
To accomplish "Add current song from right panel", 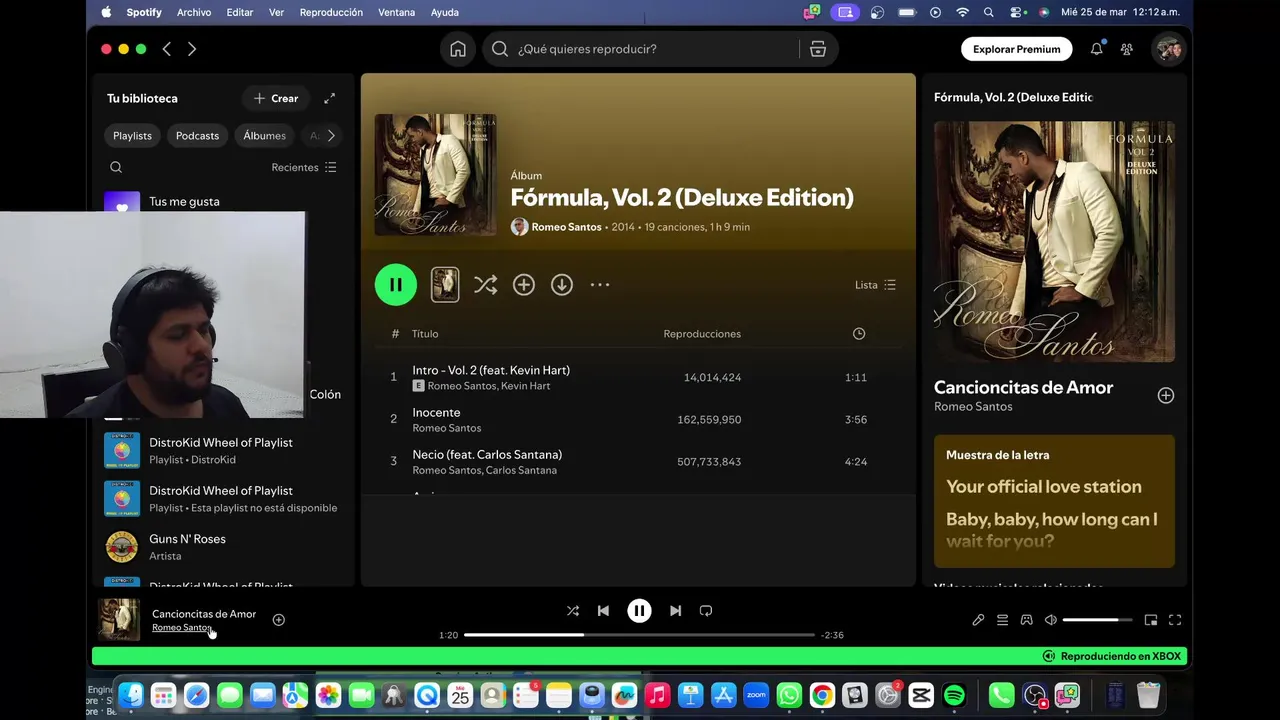I will pos(1165,395).
